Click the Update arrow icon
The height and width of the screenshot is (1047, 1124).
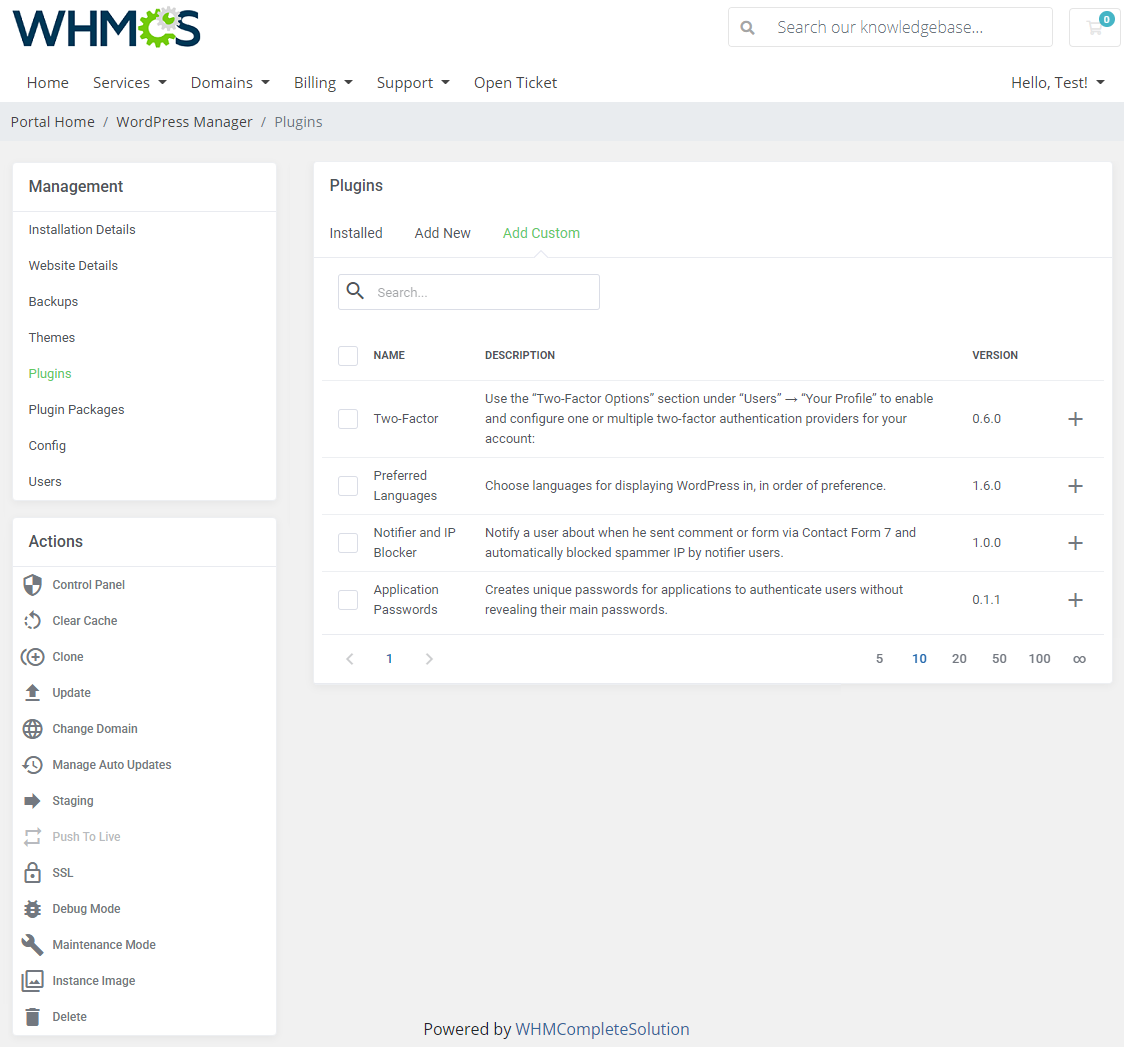31,692
